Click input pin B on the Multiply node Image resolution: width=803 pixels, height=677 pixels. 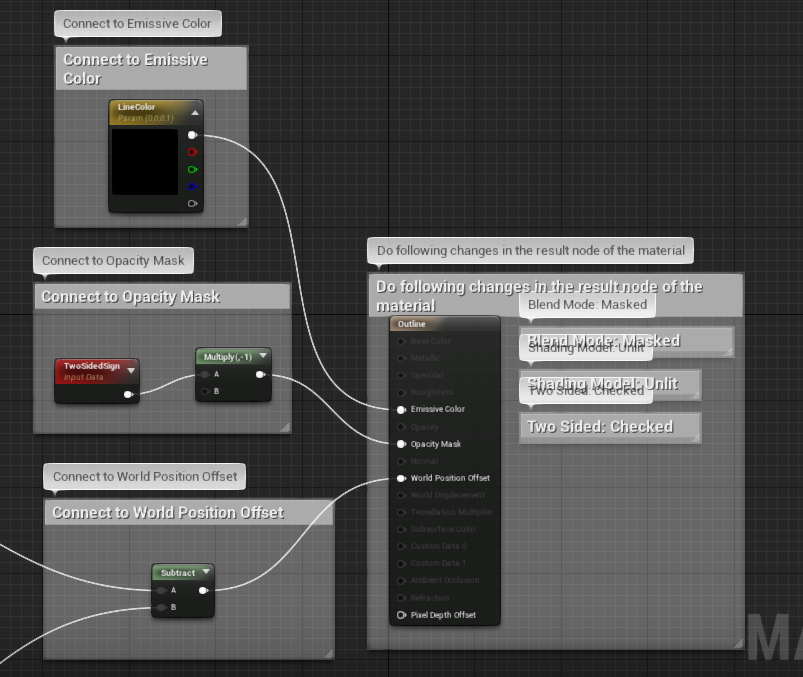coord(205,391)
